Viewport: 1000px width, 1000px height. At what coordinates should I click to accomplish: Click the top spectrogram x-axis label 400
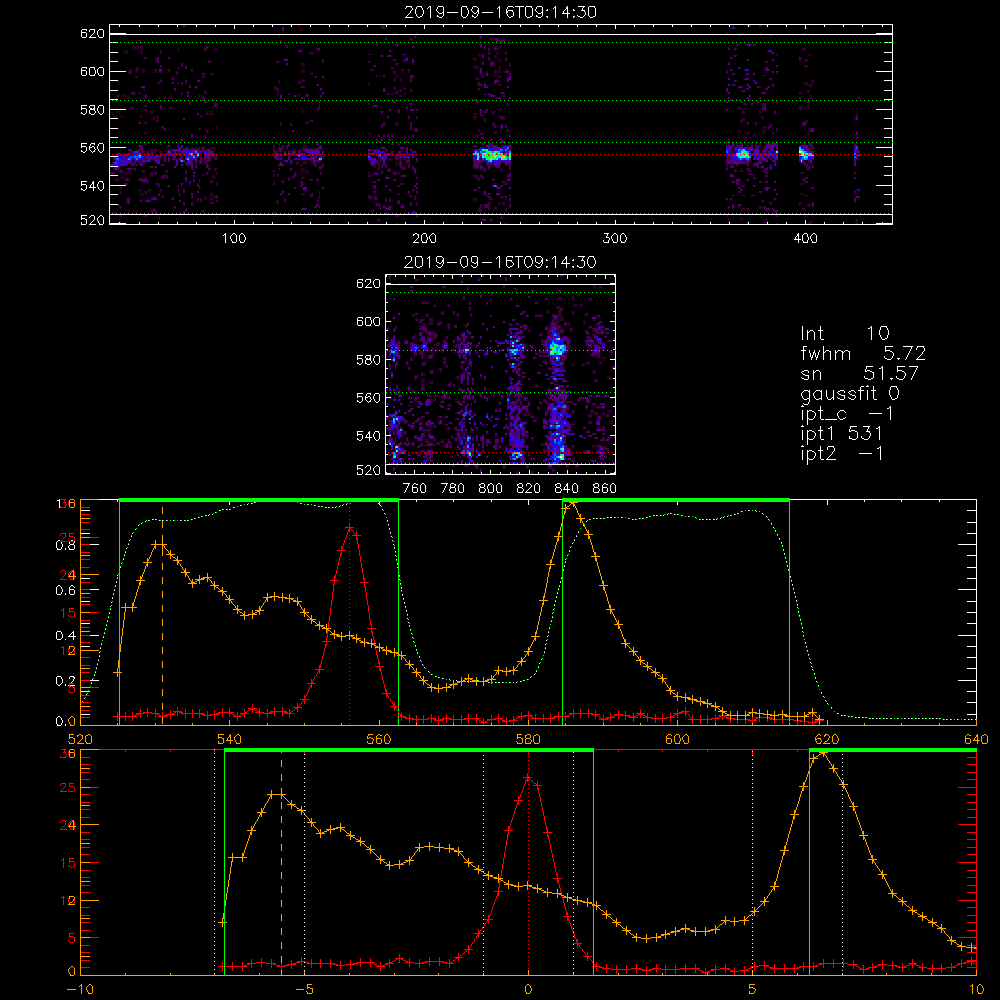point(805,239)
